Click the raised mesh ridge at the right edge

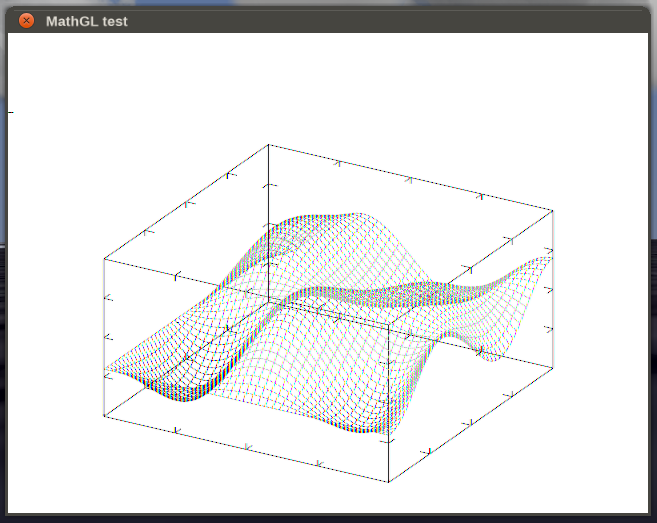(535, 265)
